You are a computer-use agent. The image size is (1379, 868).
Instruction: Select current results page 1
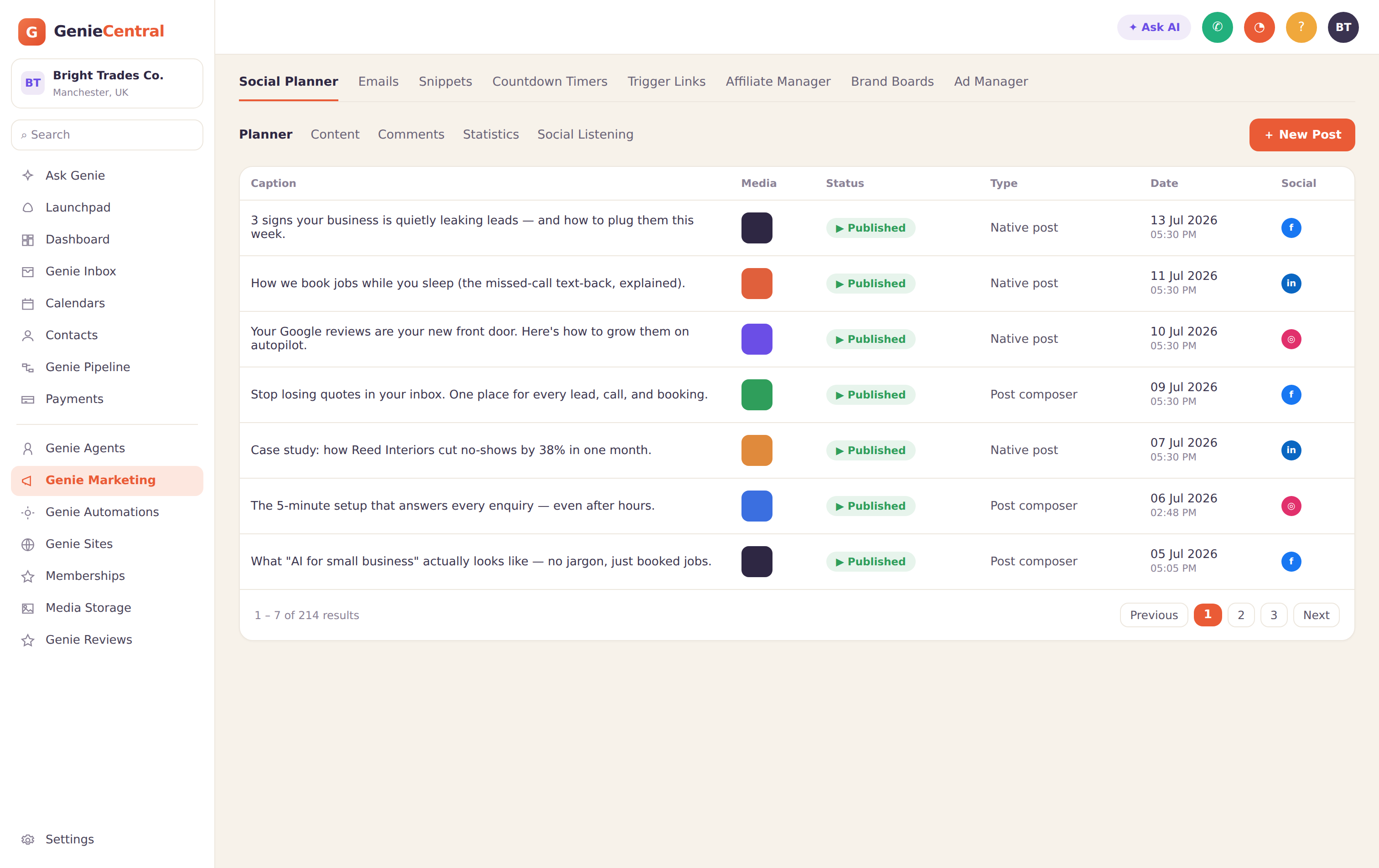tap(1207, 615)
